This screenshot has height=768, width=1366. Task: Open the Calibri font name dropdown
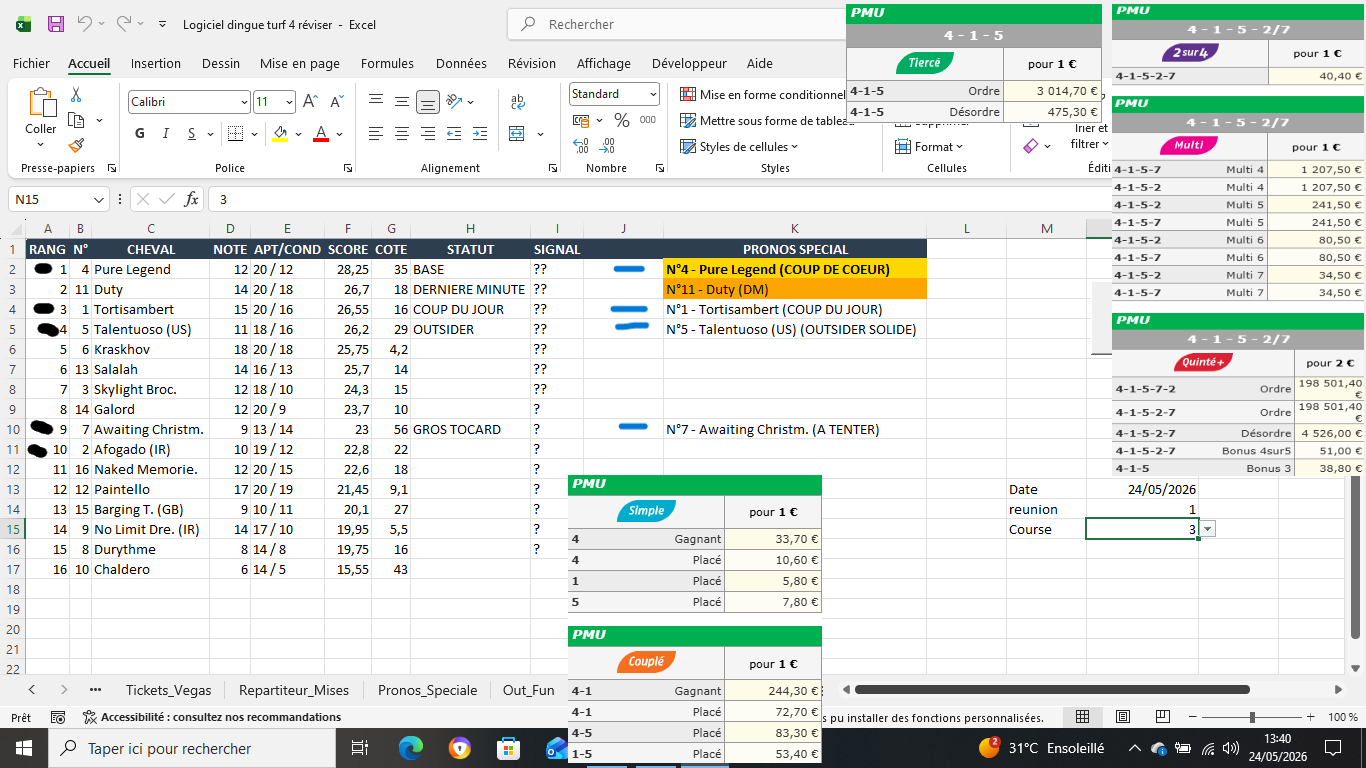click(x=244, y=102)
